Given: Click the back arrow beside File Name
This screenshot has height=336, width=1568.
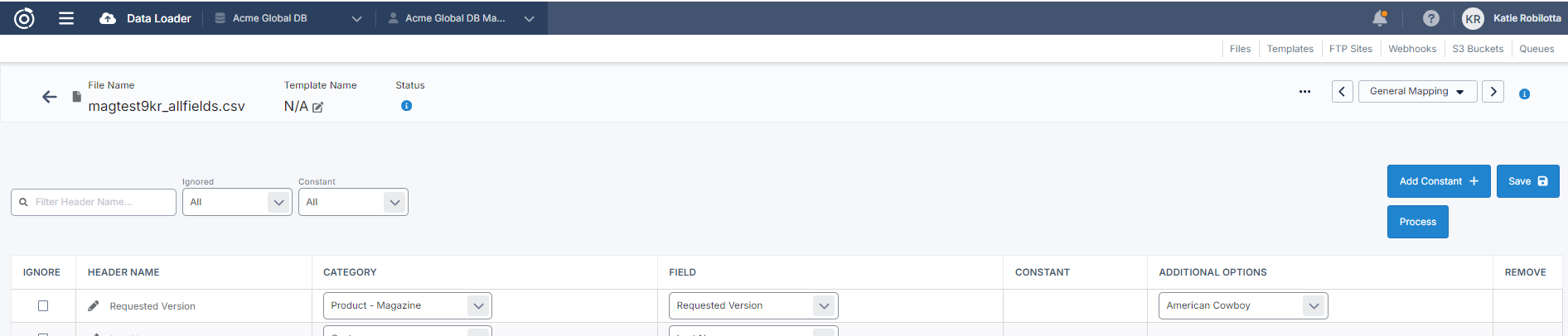Looking at the screenshot, I should click(x=50, y=97).
